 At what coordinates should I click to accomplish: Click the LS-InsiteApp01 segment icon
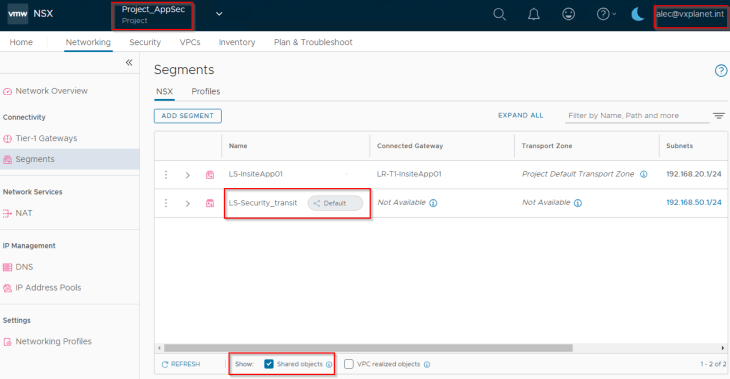[x=210, y=175]
